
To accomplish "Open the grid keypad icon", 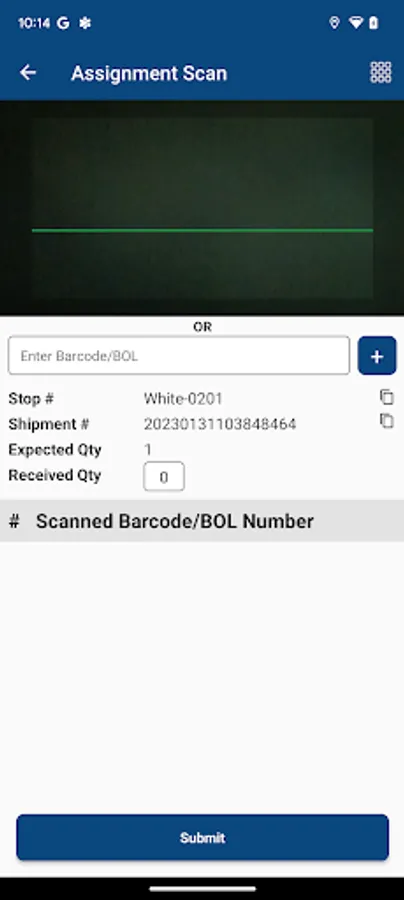I will [380, 72].
